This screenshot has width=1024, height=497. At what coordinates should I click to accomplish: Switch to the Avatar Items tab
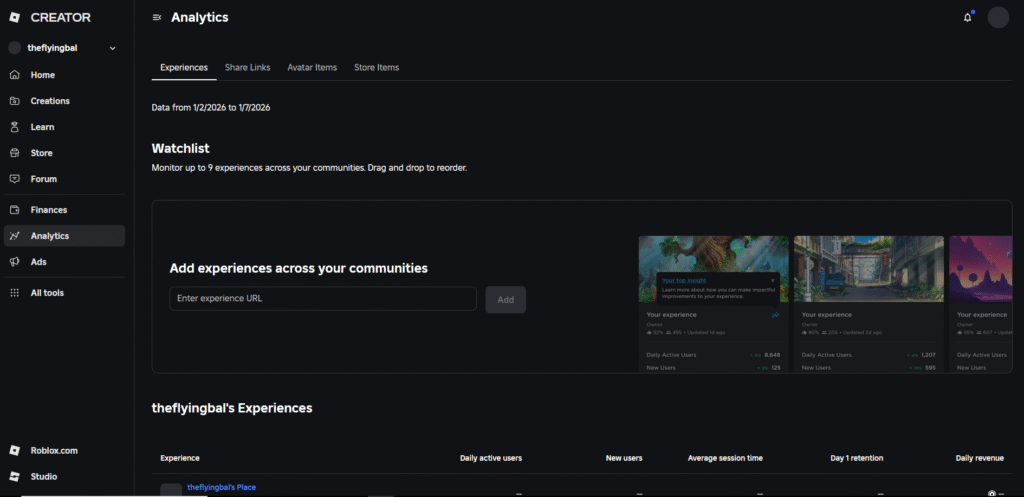click(x=312, y=67)
